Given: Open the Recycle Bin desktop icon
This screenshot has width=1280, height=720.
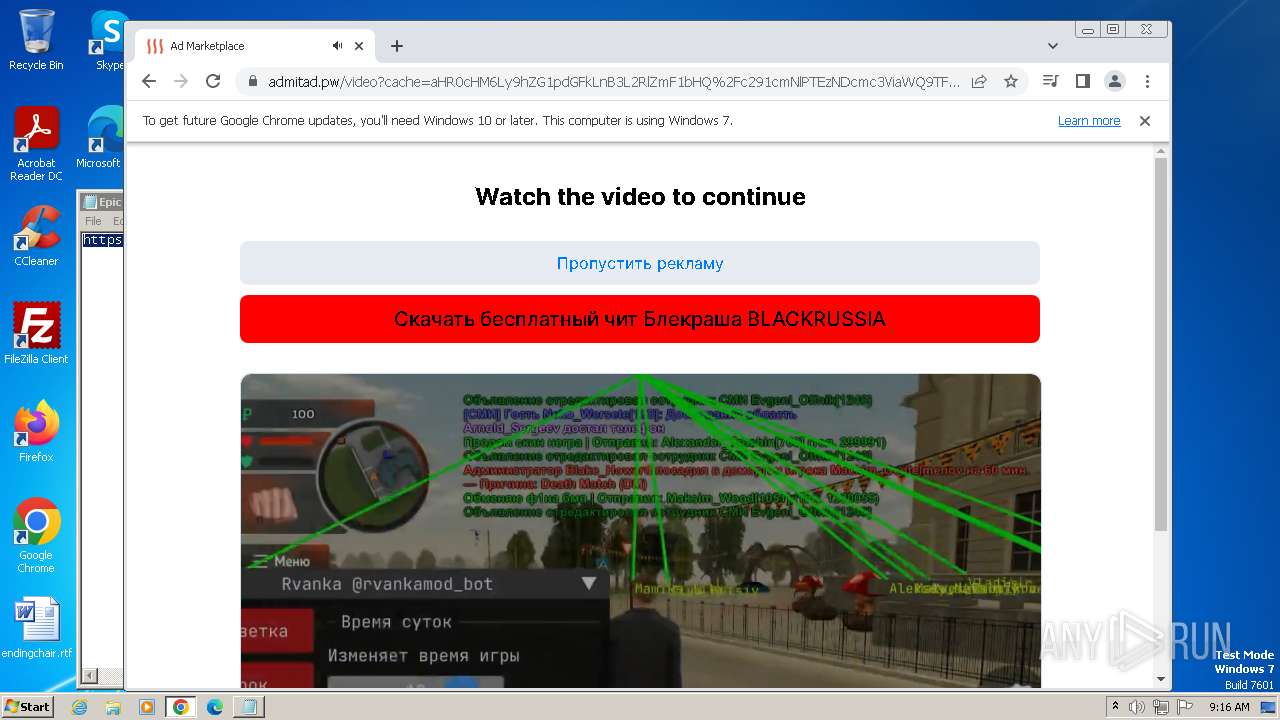Looking at the screenshot, I should tap(36, 40).
